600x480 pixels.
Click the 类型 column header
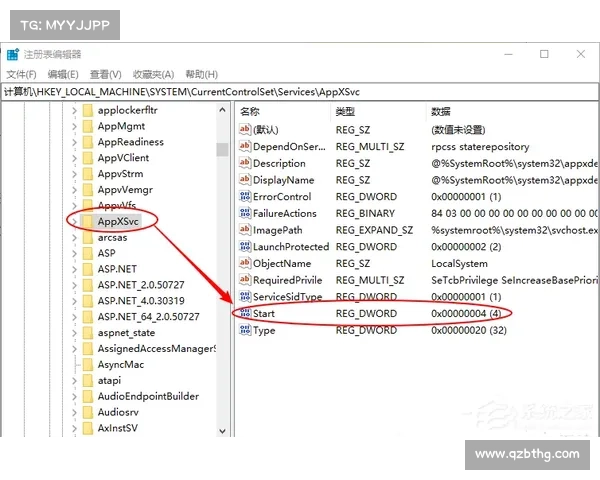point(345,111)
